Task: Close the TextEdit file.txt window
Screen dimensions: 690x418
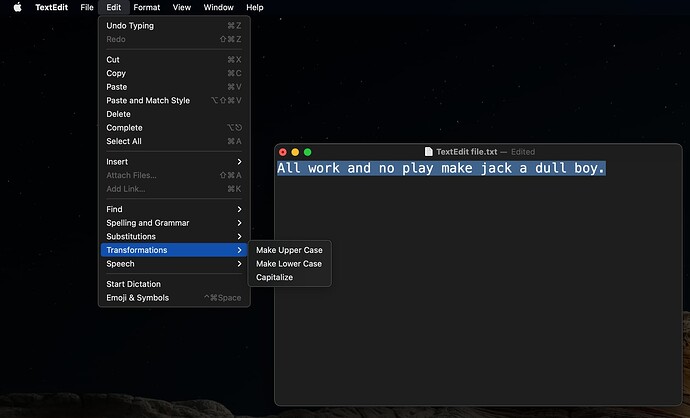Action: 283,152
